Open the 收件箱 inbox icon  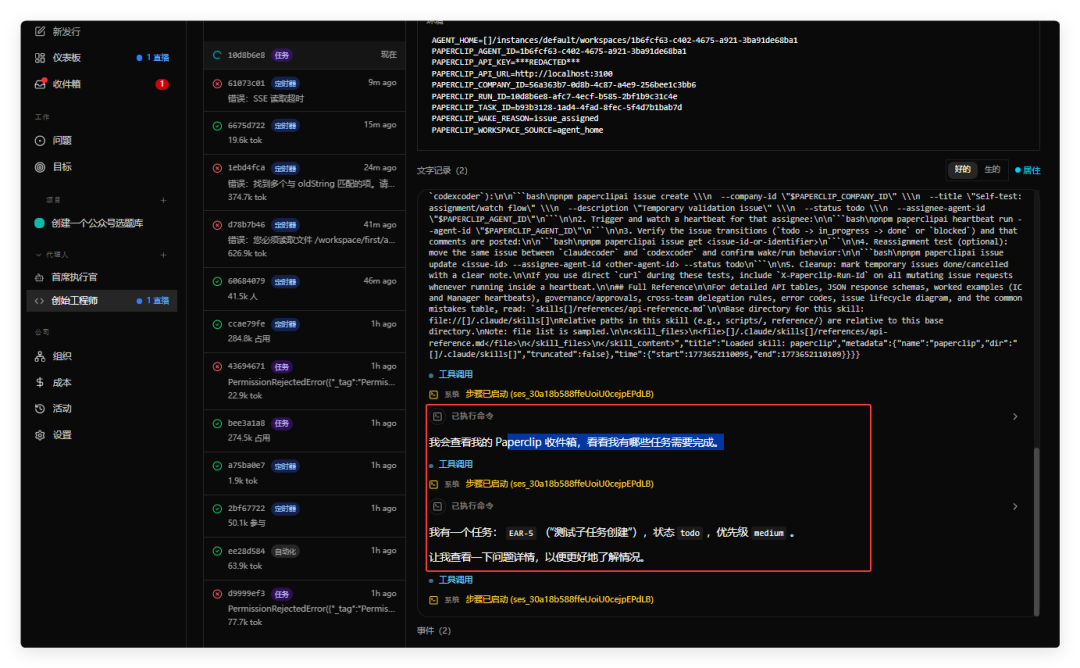coord(40,84)
